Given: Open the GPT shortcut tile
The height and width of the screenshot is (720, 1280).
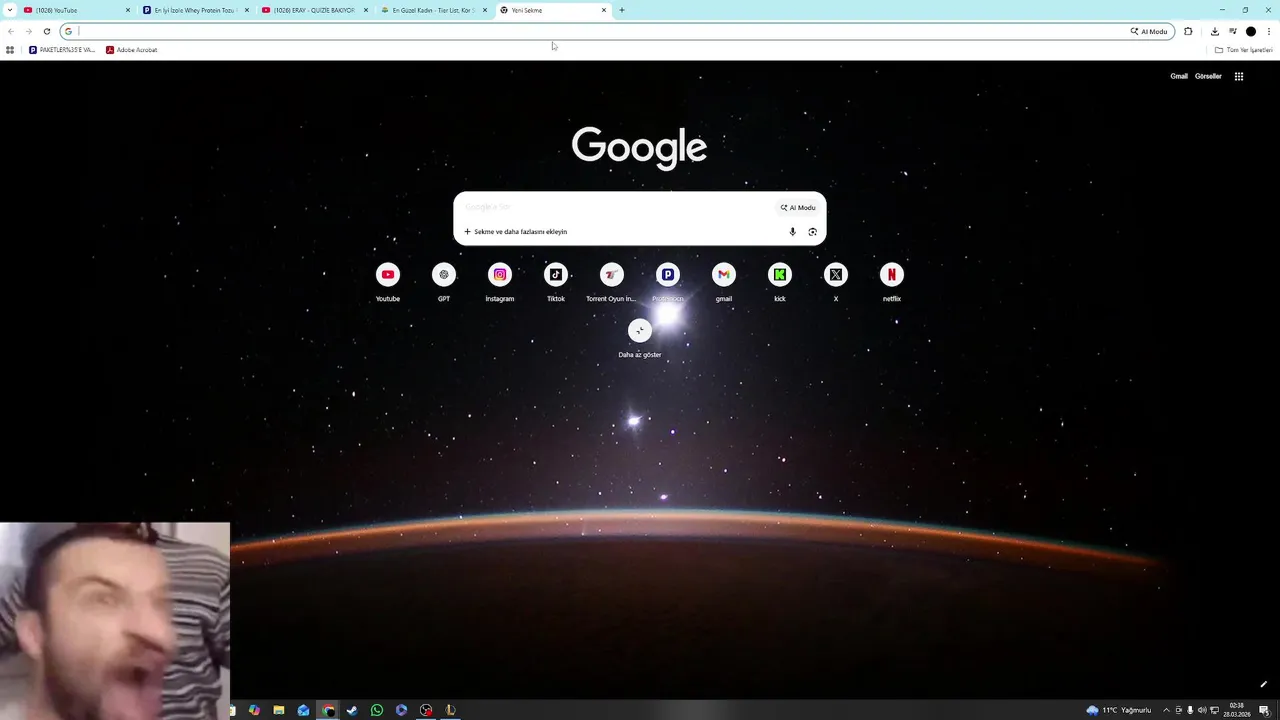Looking at the screenshot, I should 444,283.
